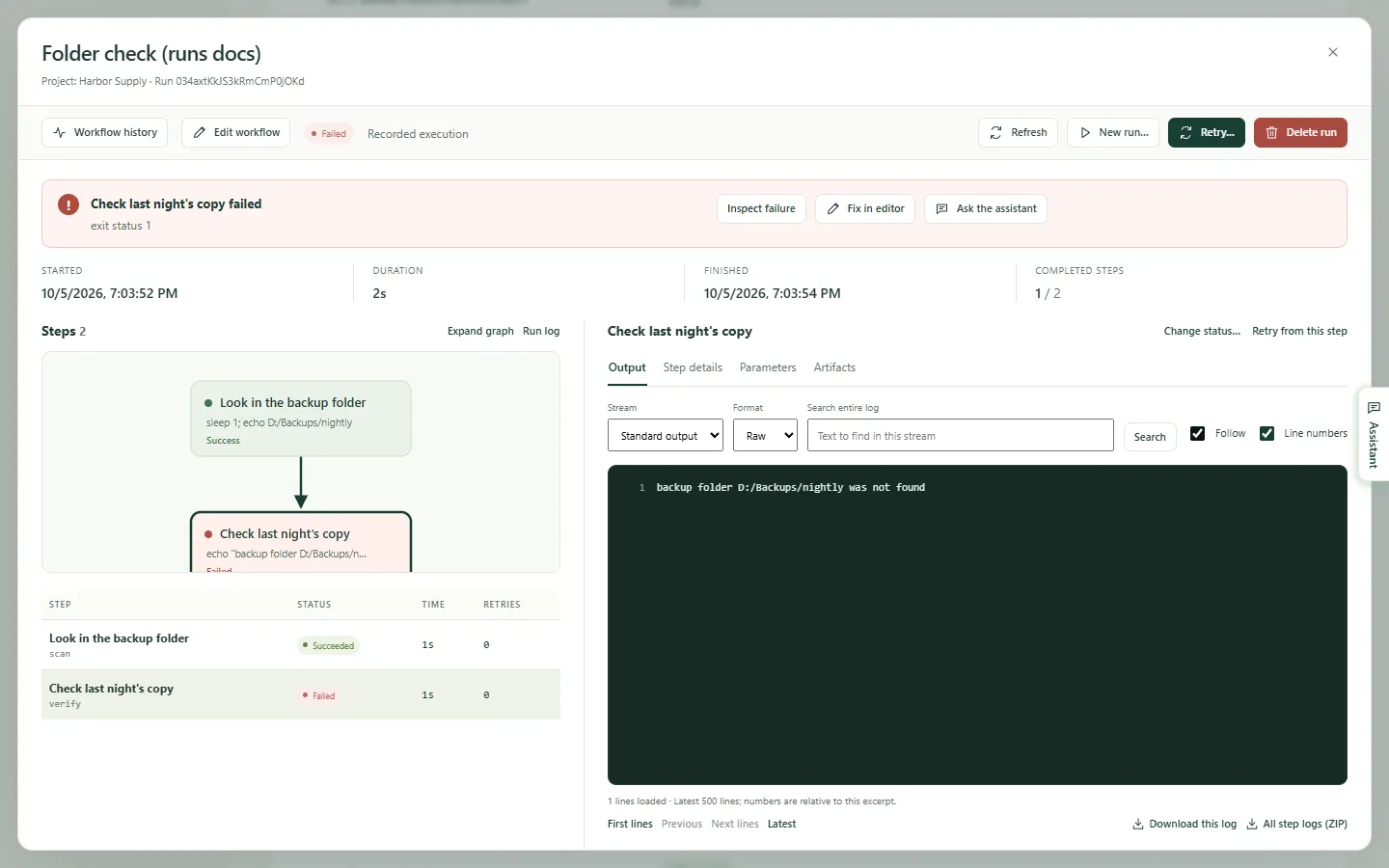Viewport: 1389px width, 868px height.
Task: Ask the assistant about the failure
Action: click(986, 209)
